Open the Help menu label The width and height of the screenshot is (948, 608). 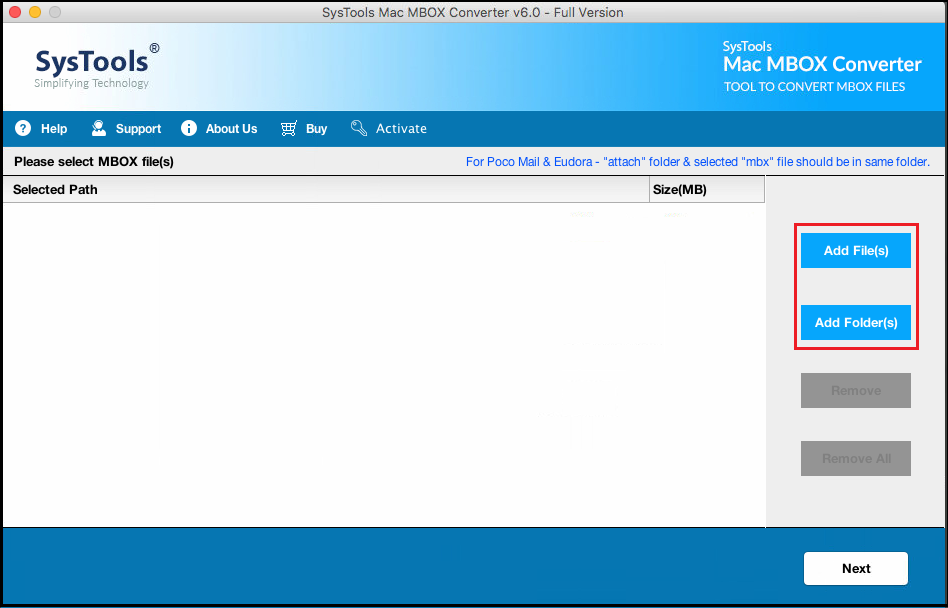tap(54, 129)
